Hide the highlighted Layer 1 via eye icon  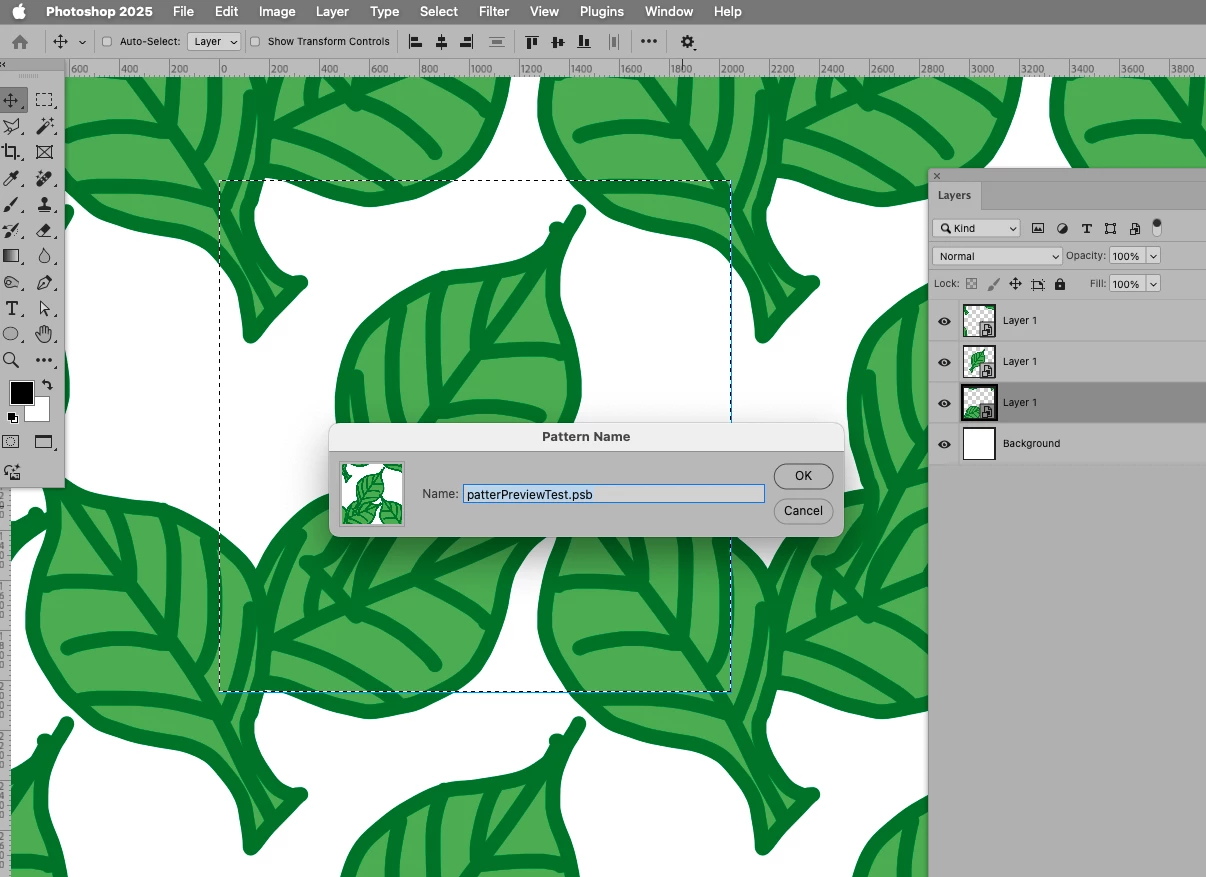tap(944, 403)
